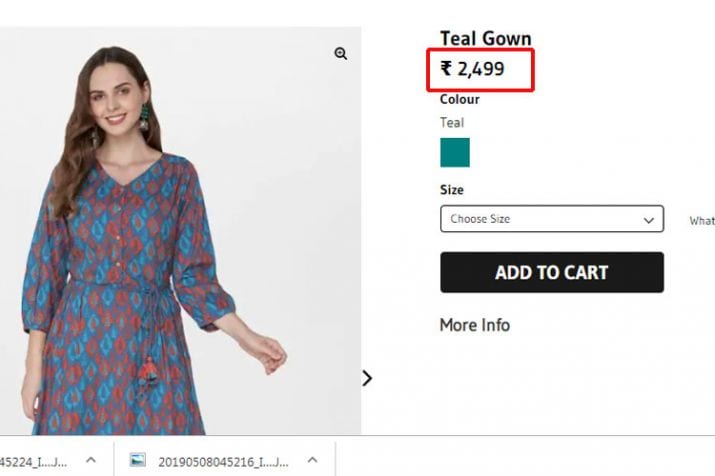Click image file icon of 20190508045216 download
The image size is (715, 476).
tap(138, 460)
